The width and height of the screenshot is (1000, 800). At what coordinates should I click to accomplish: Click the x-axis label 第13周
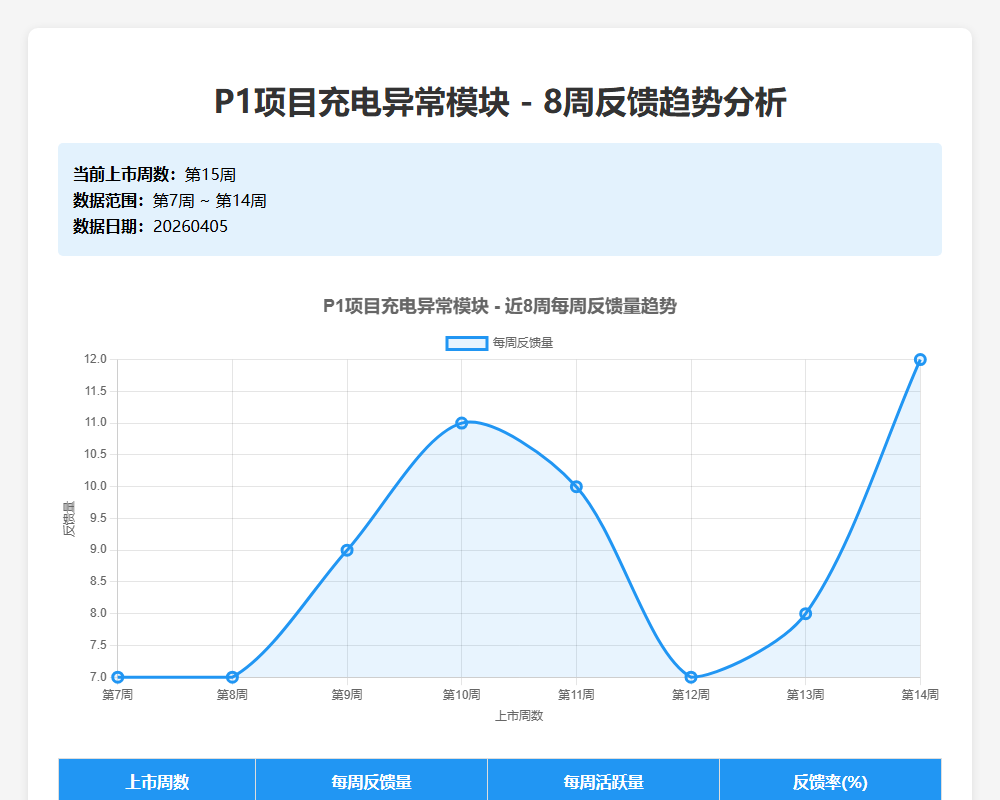[x=805, y=695]
